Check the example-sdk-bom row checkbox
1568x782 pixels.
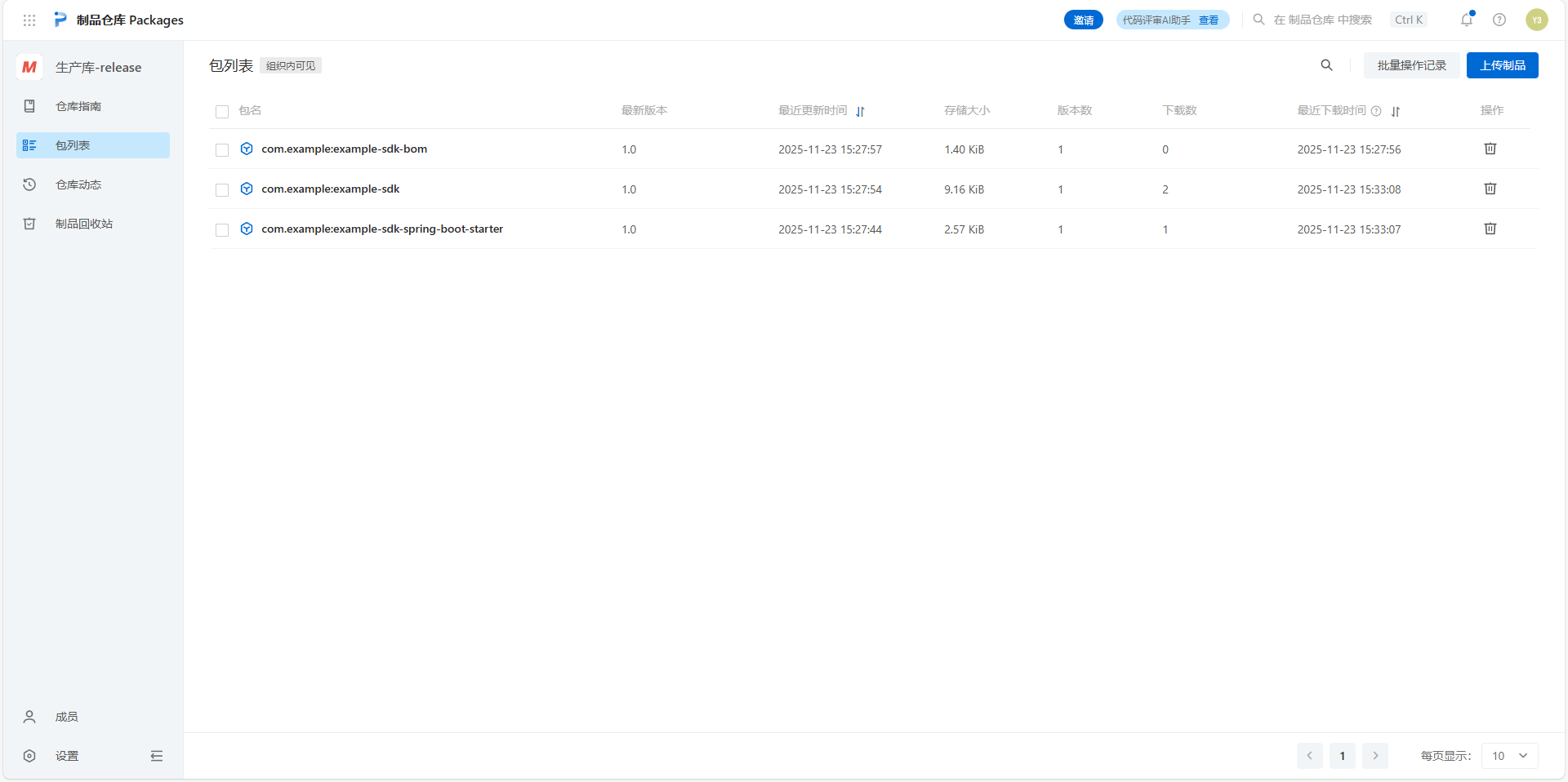pos(222,150)
